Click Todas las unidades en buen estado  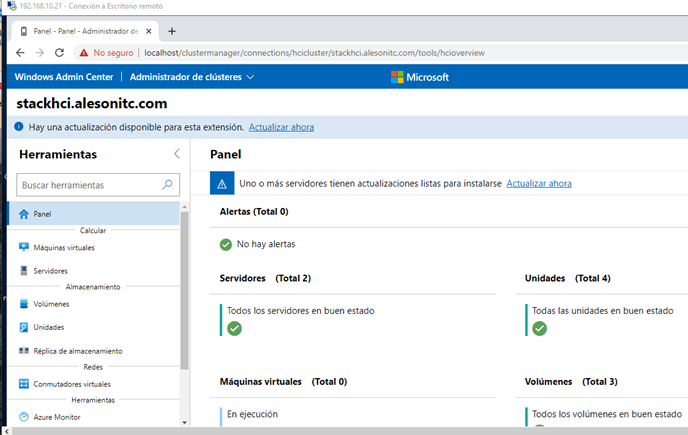602,311
